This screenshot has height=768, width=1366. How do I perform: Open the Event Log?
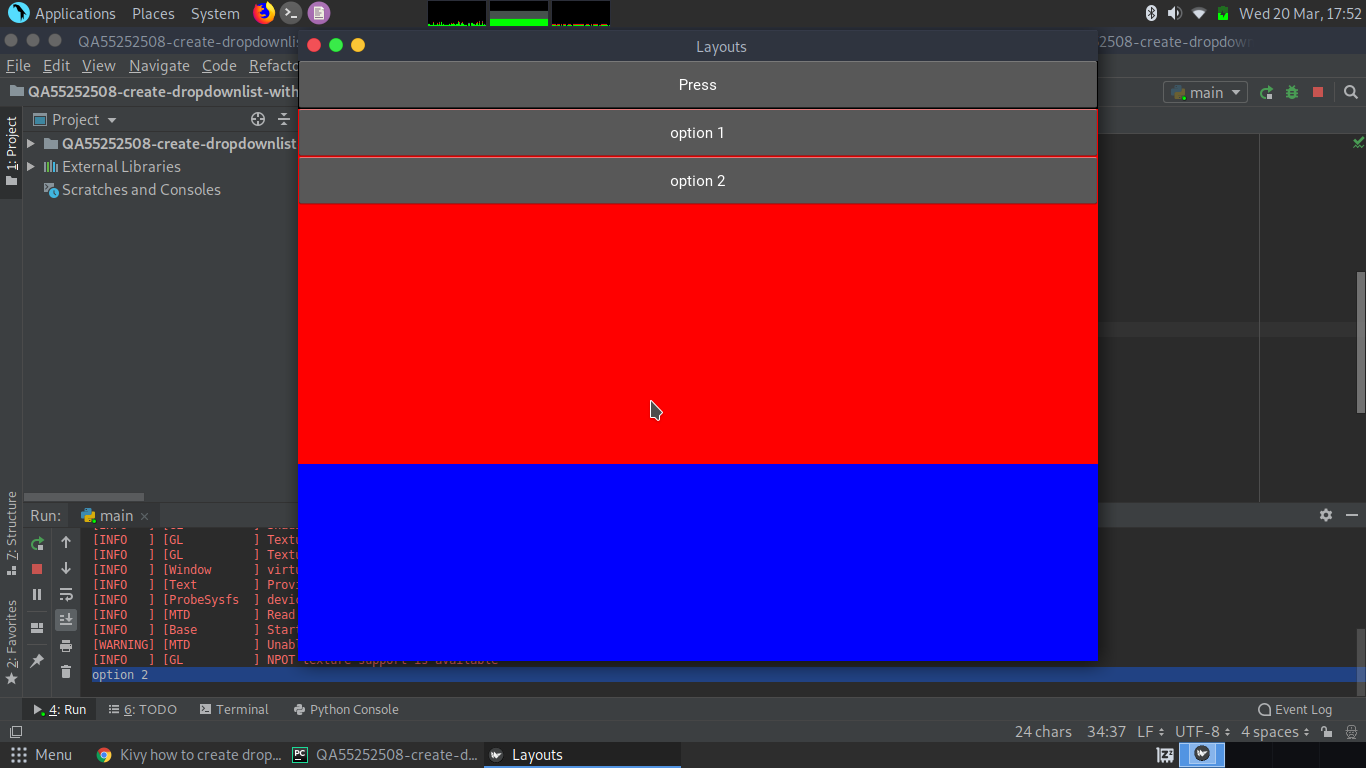[1295, 709]
